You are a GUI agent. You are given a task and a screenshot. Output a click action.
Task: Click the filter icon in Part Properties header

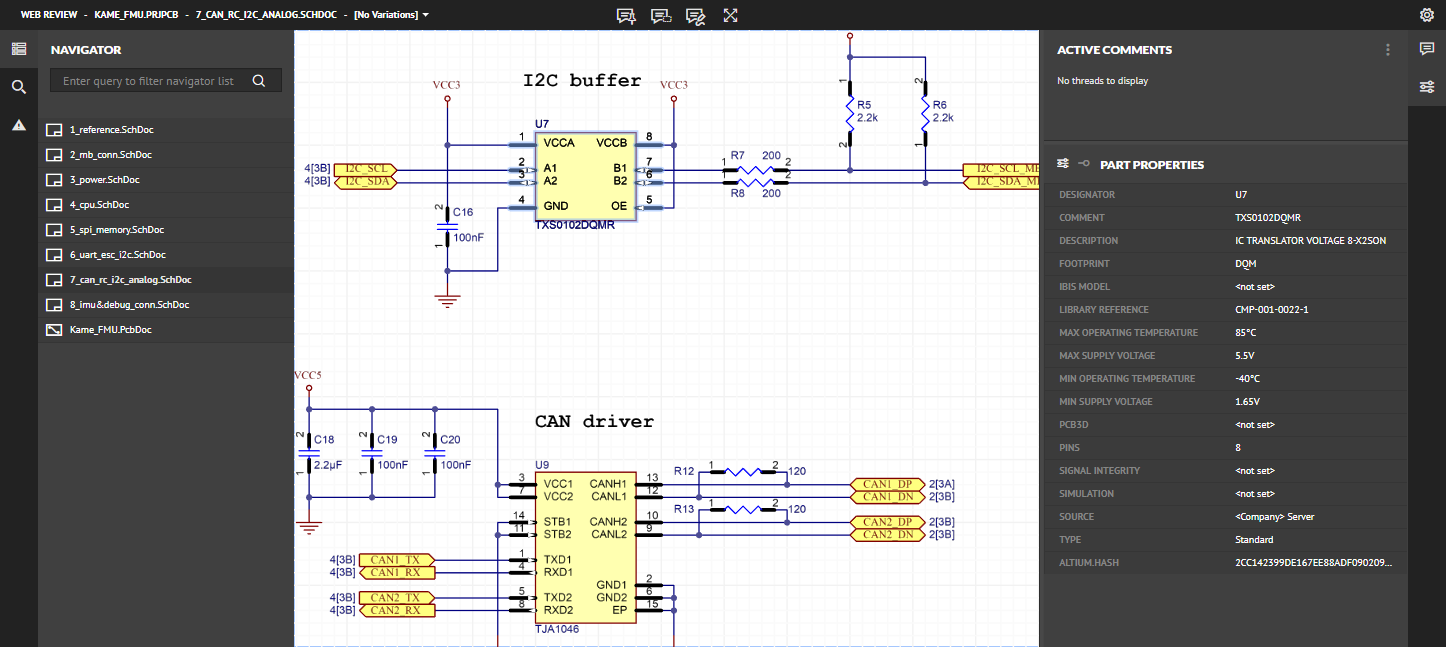1063,163
